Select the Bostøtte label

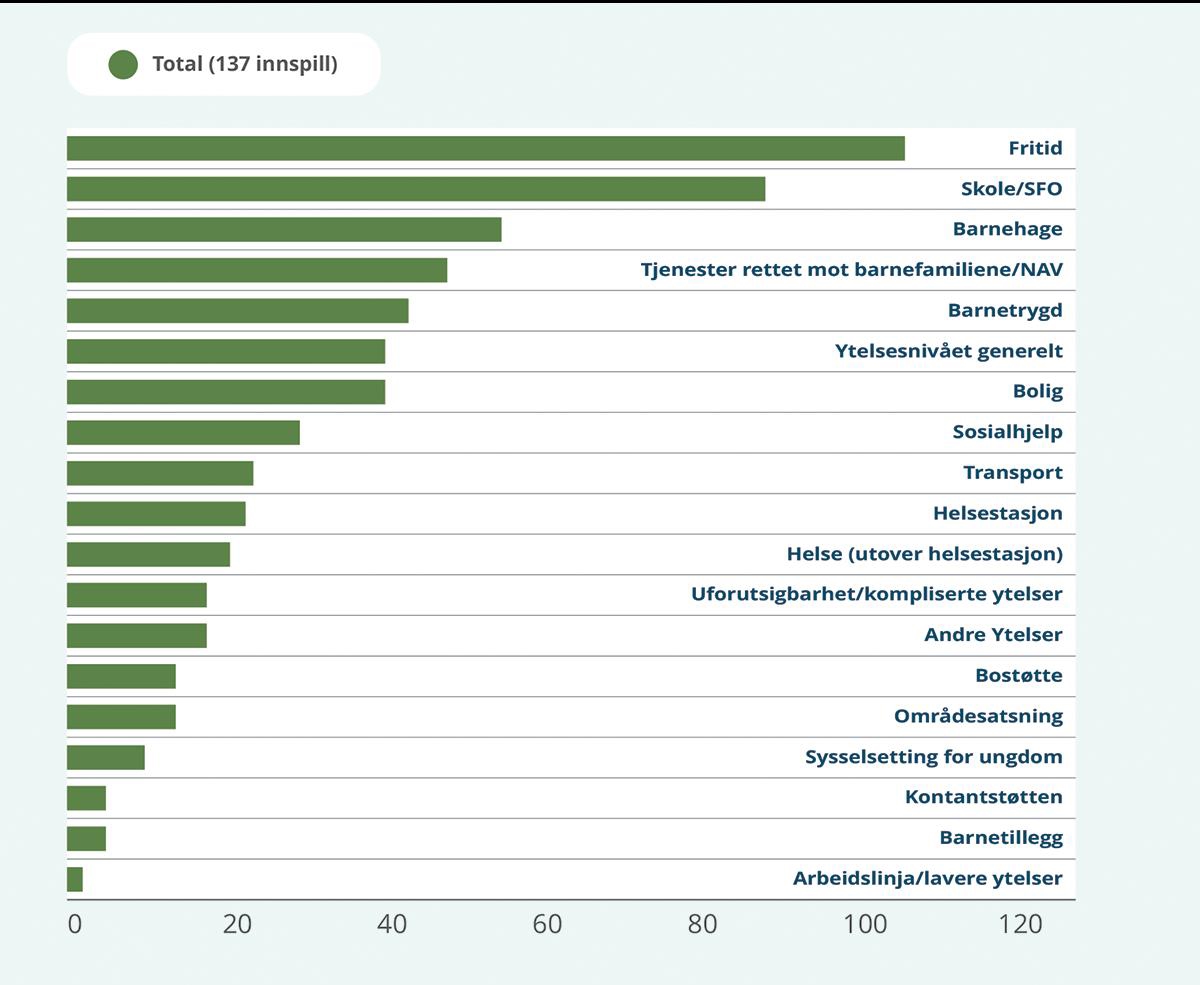(x=1018, y=676)
